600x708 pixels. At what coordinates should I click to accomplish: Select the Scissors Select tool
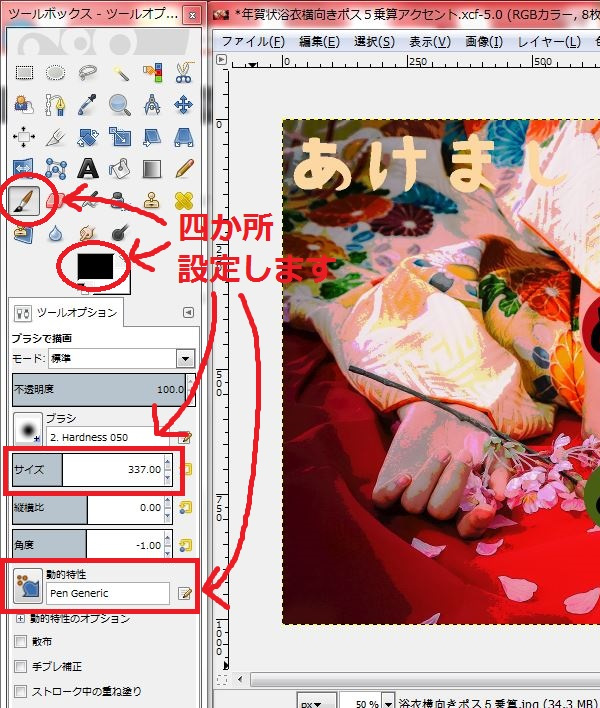(184, 72)
